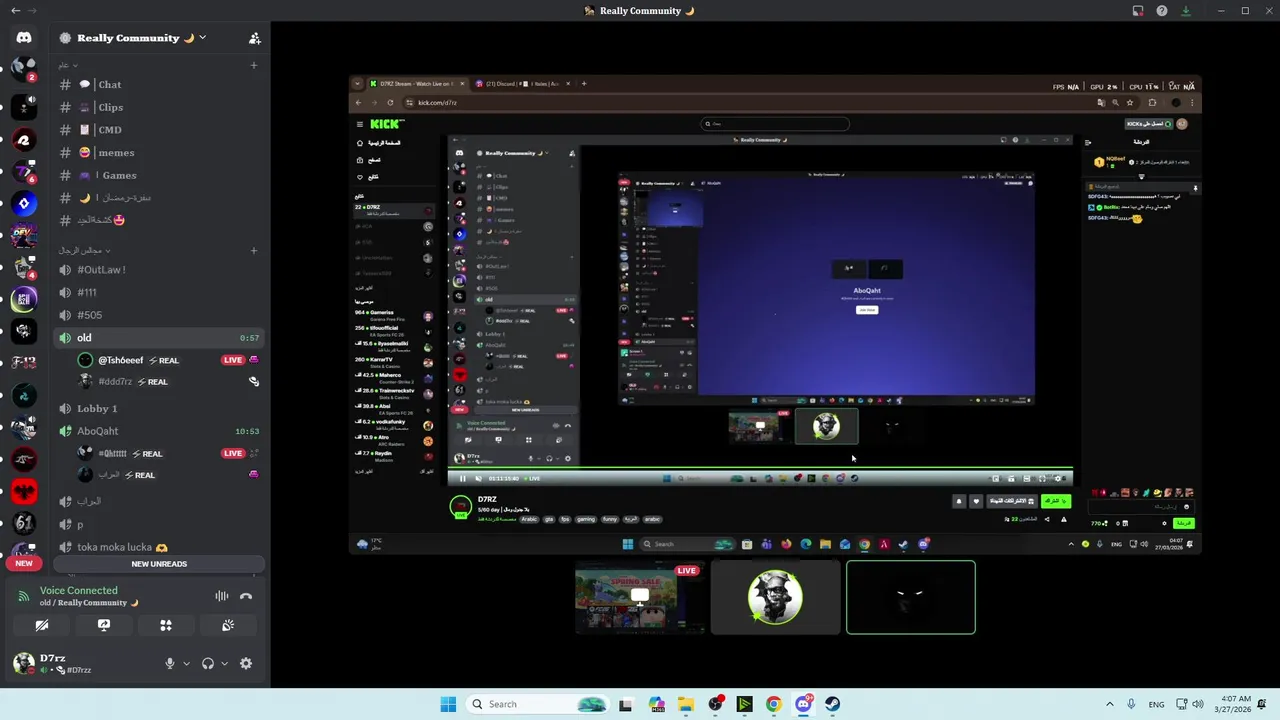
Task: Open Chrome from the taskbar
Action: 773,704
